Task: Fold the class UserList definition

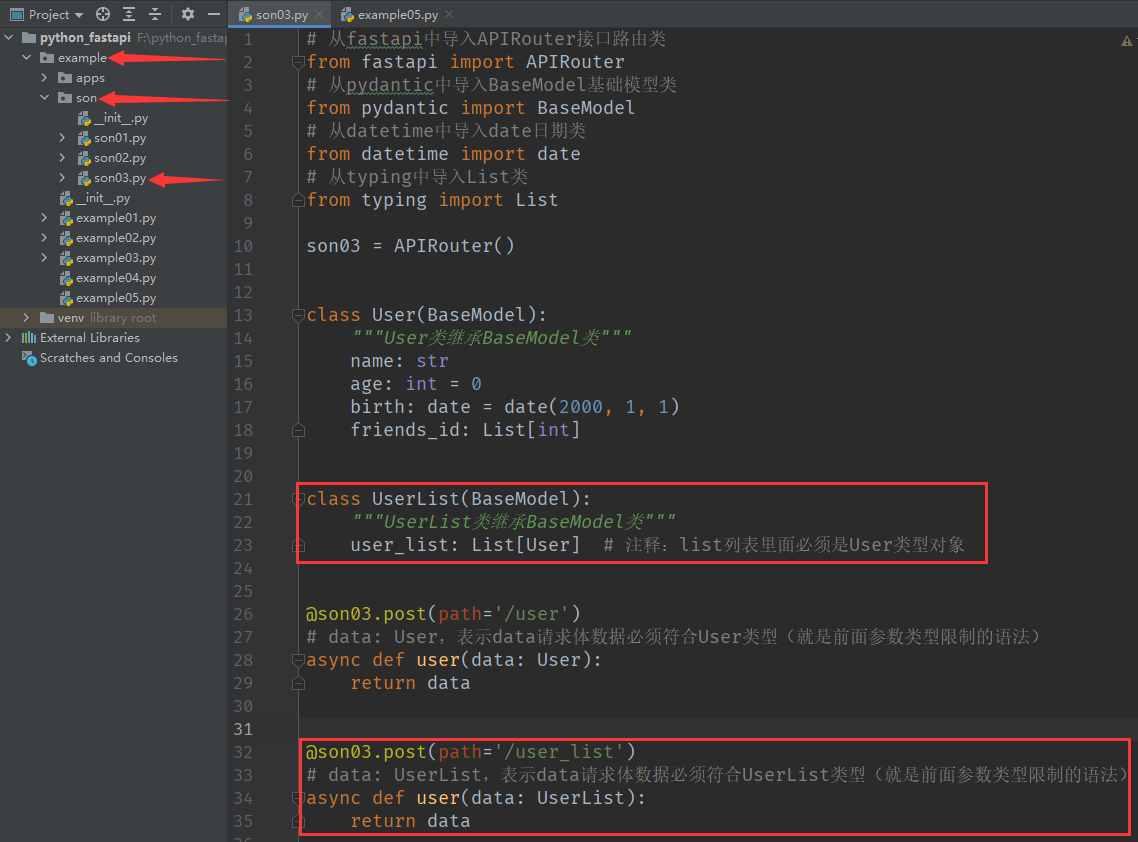Action: [297, 499]
